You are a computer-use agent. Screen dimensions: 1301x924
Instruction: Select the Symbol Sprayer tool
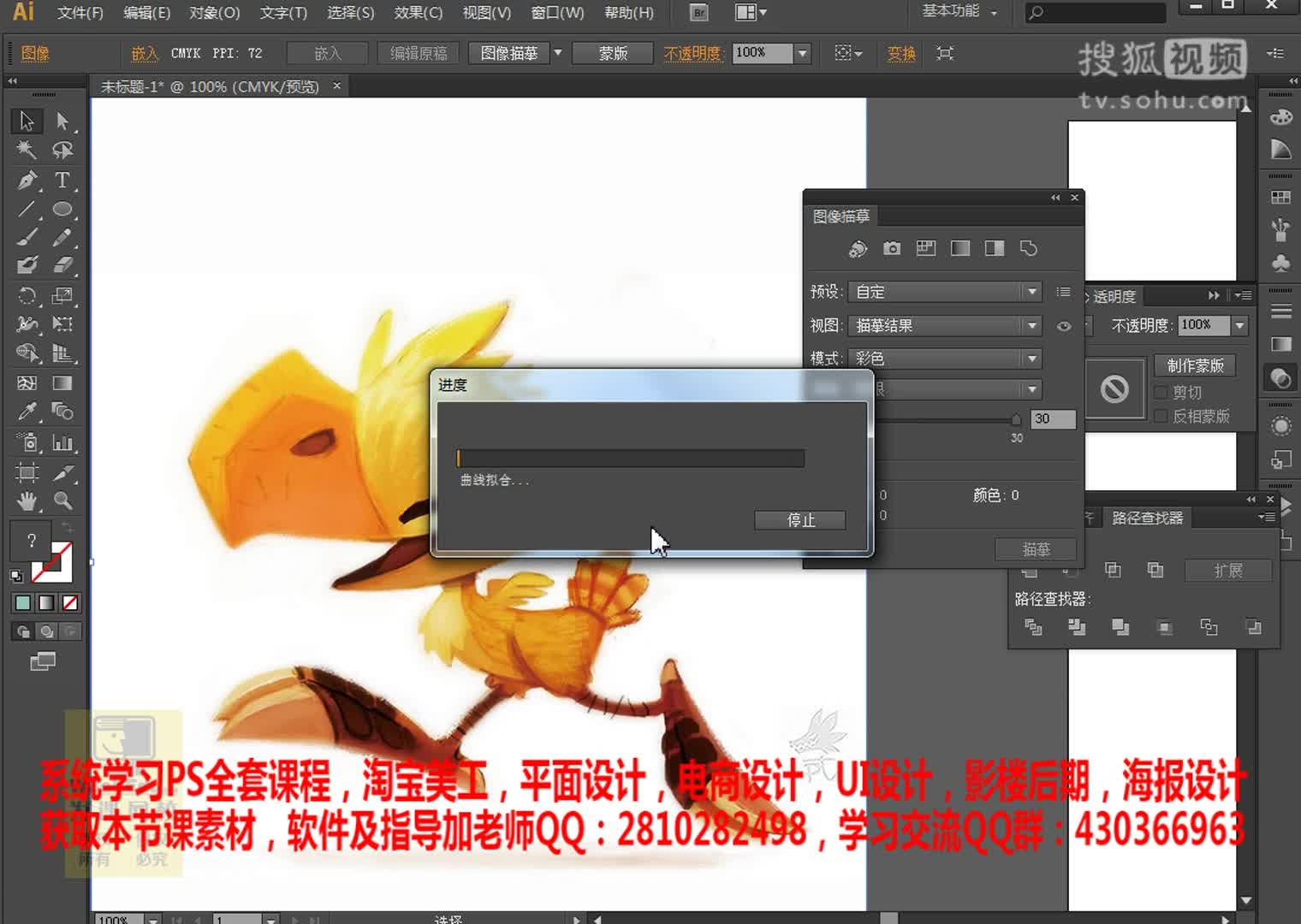27,442
